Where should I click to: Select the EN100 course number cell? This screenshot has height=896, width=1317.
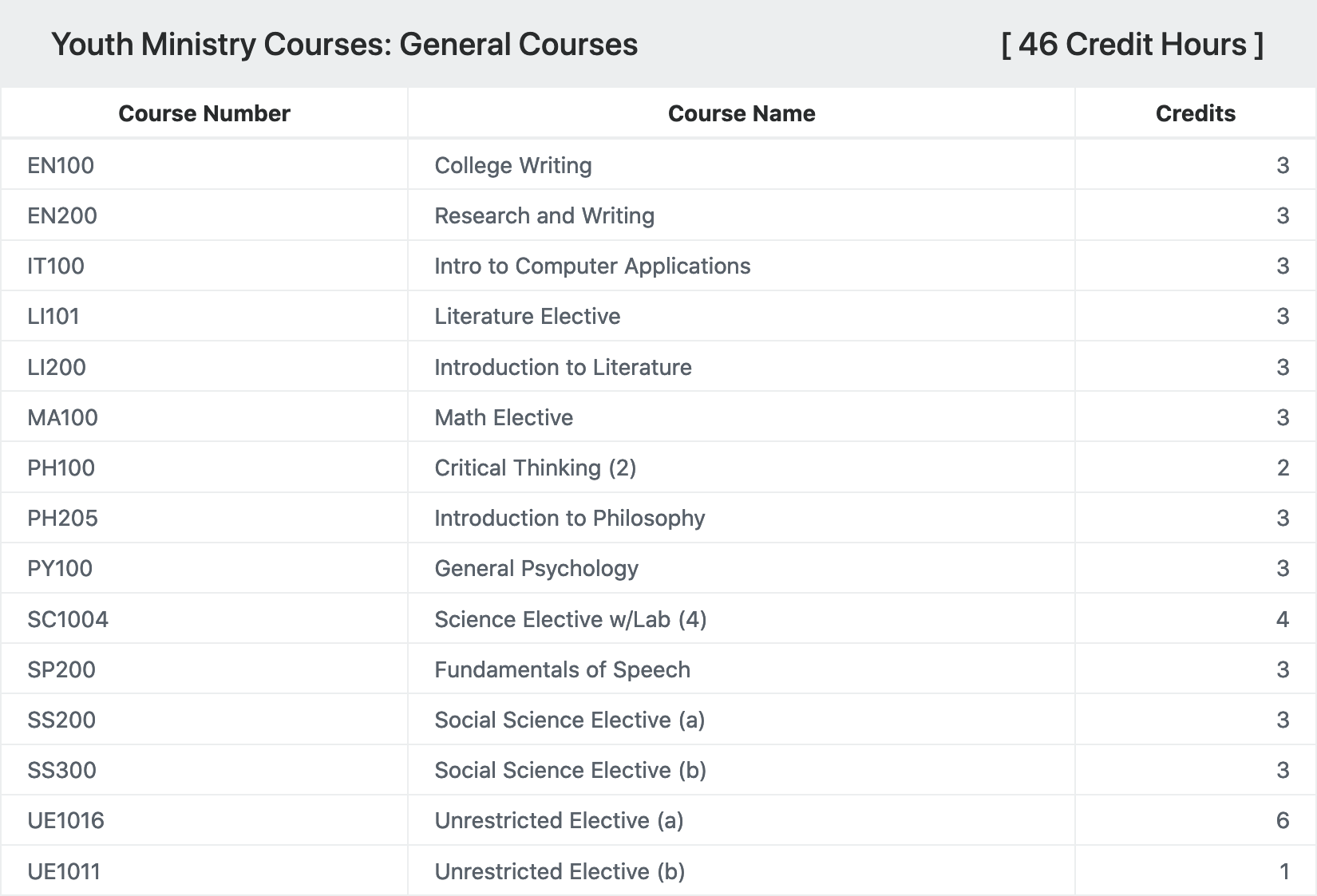coord(61,165)
